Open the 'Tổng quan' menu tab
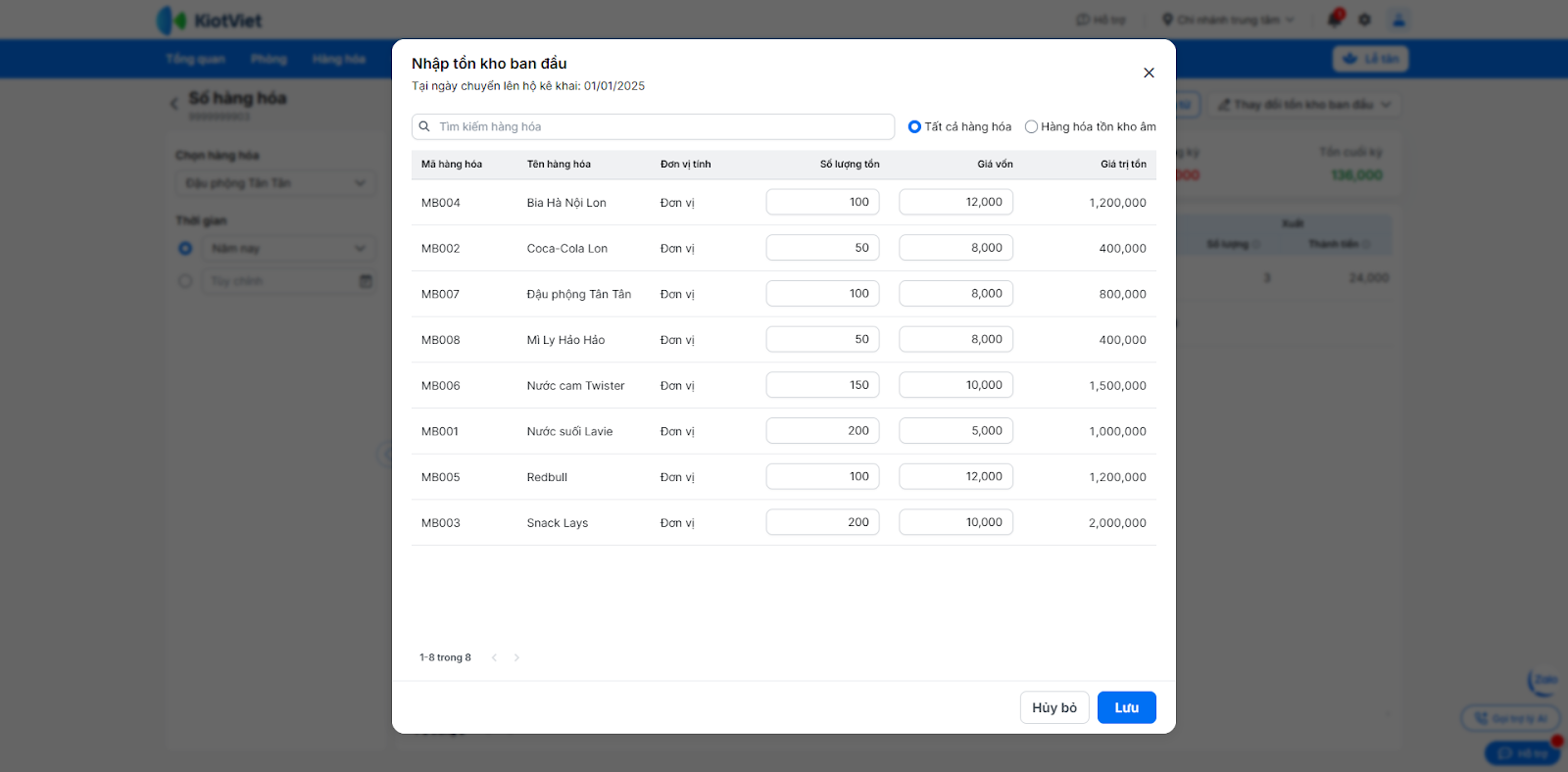Viewport: 1568px width, 772px height. (195, 59)
